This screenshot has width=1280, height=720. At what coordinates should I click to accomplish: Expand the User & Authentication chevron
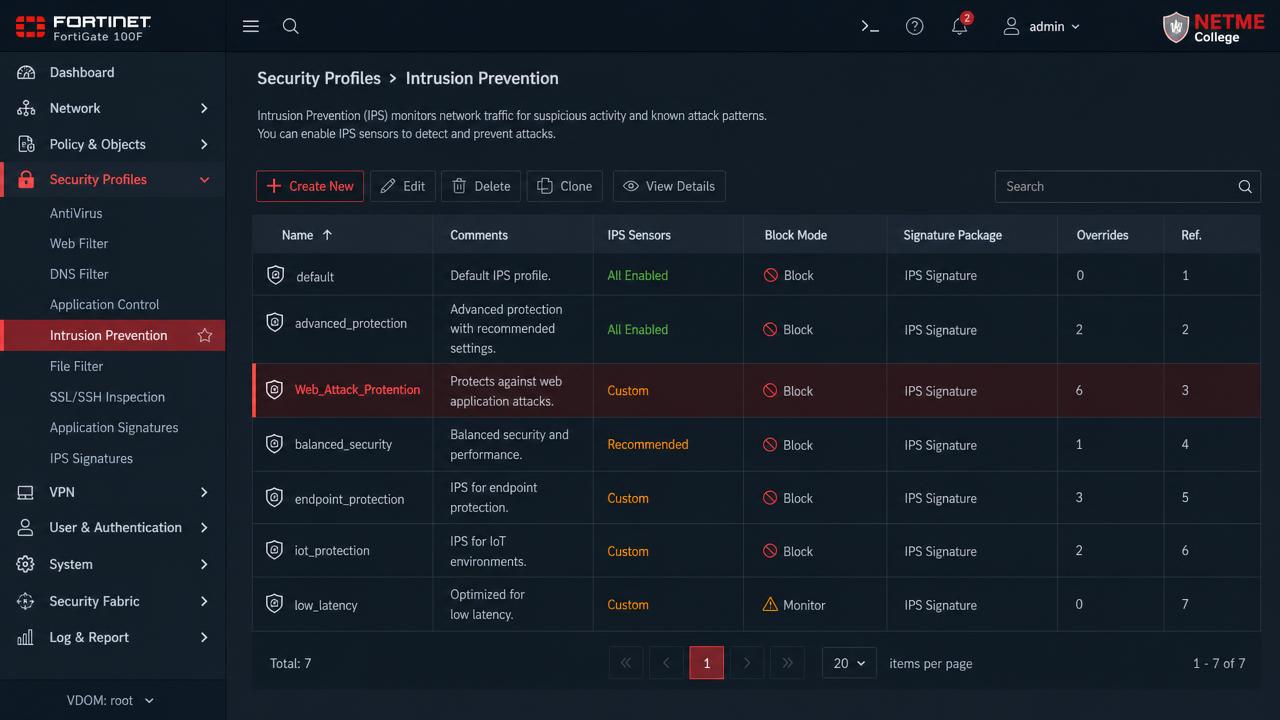coord(204,527)
